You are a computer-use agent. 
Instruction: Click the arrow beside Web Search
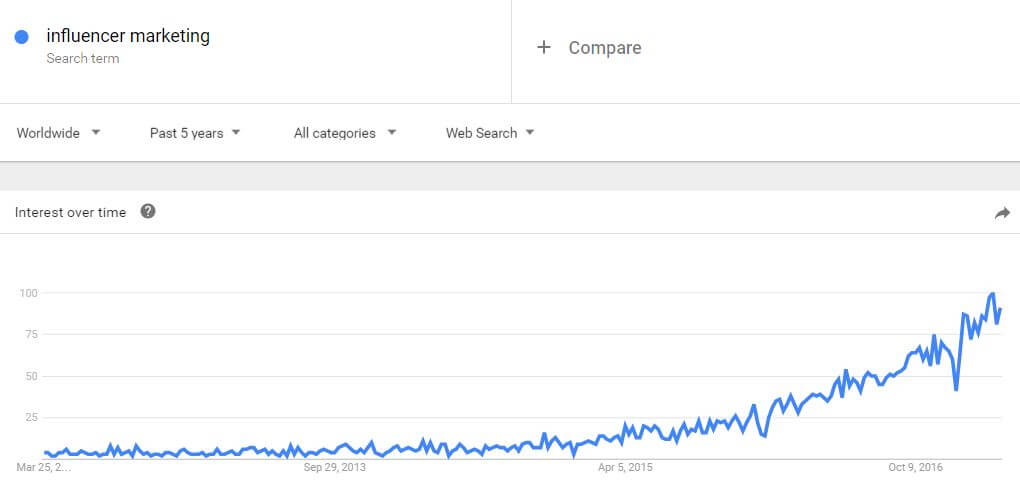[530, 132]
